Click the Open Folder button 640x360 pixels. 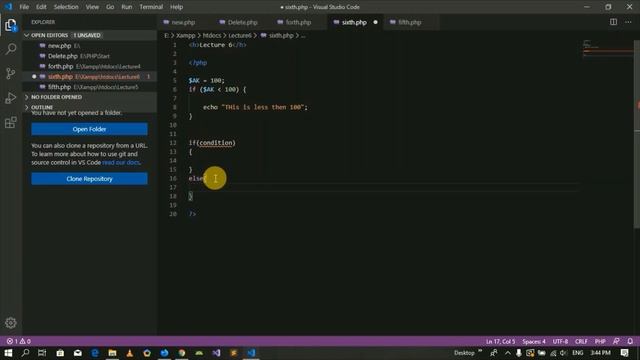point(89,129)
